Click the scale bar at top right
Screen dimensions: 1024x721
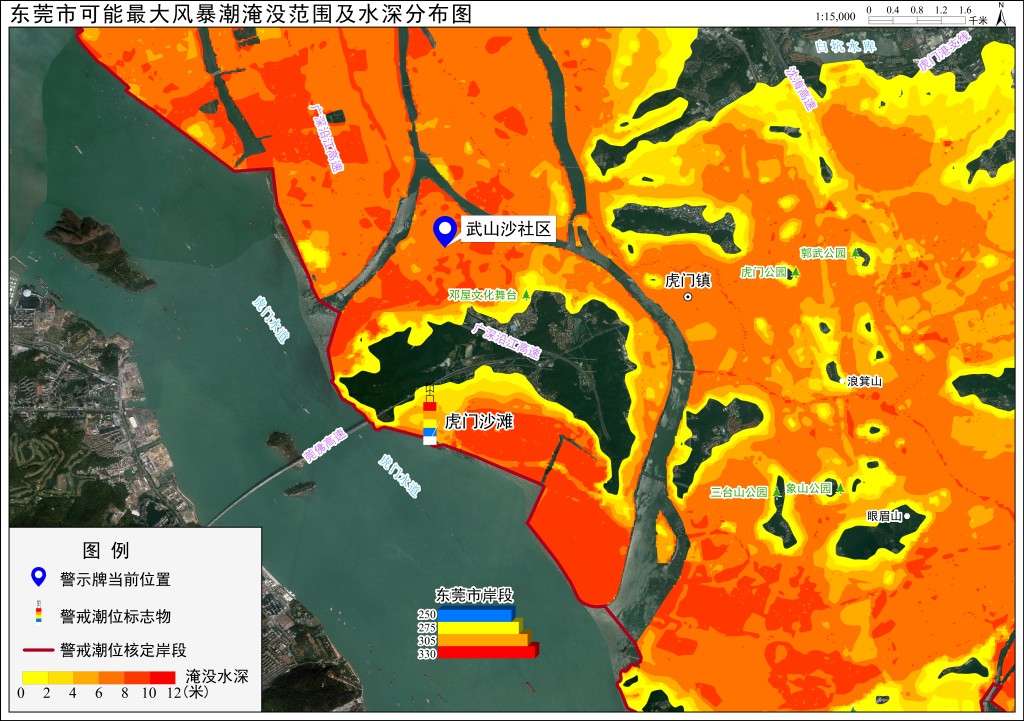pos(917,20)
